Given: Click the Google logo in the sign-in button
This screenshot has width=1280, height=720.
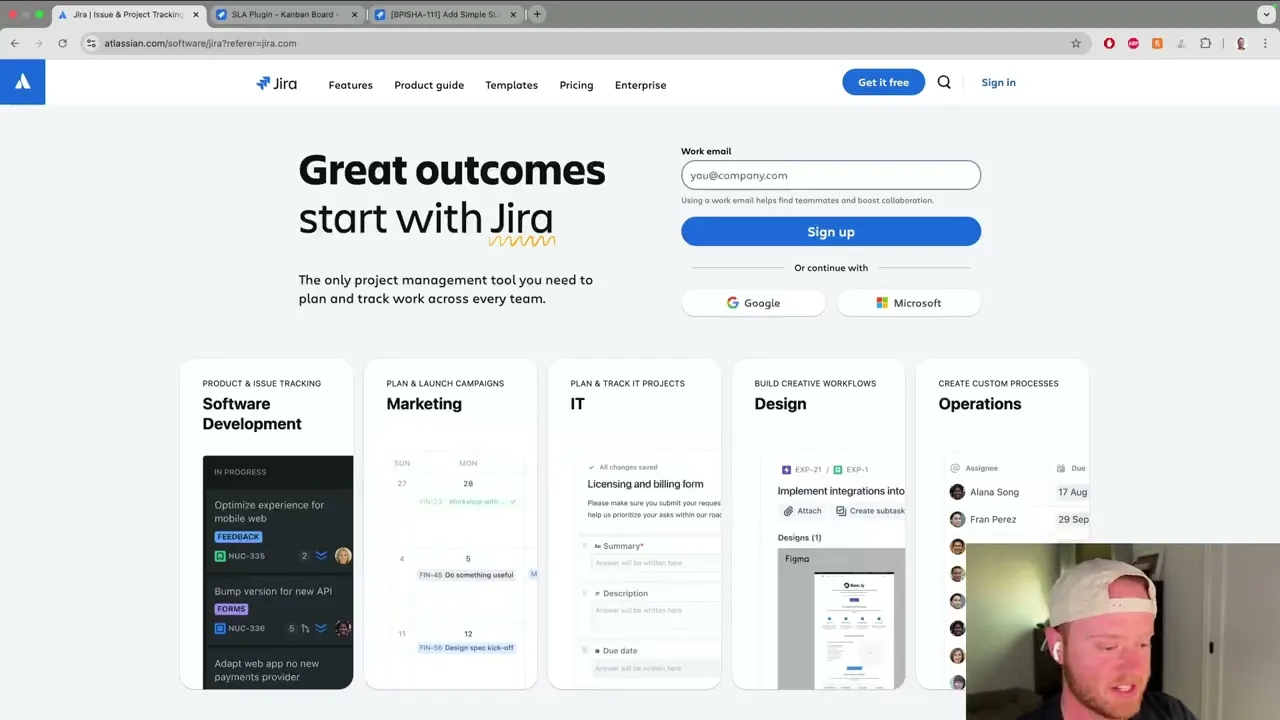Looking at the screenshot, I should [x=733, y=303].
